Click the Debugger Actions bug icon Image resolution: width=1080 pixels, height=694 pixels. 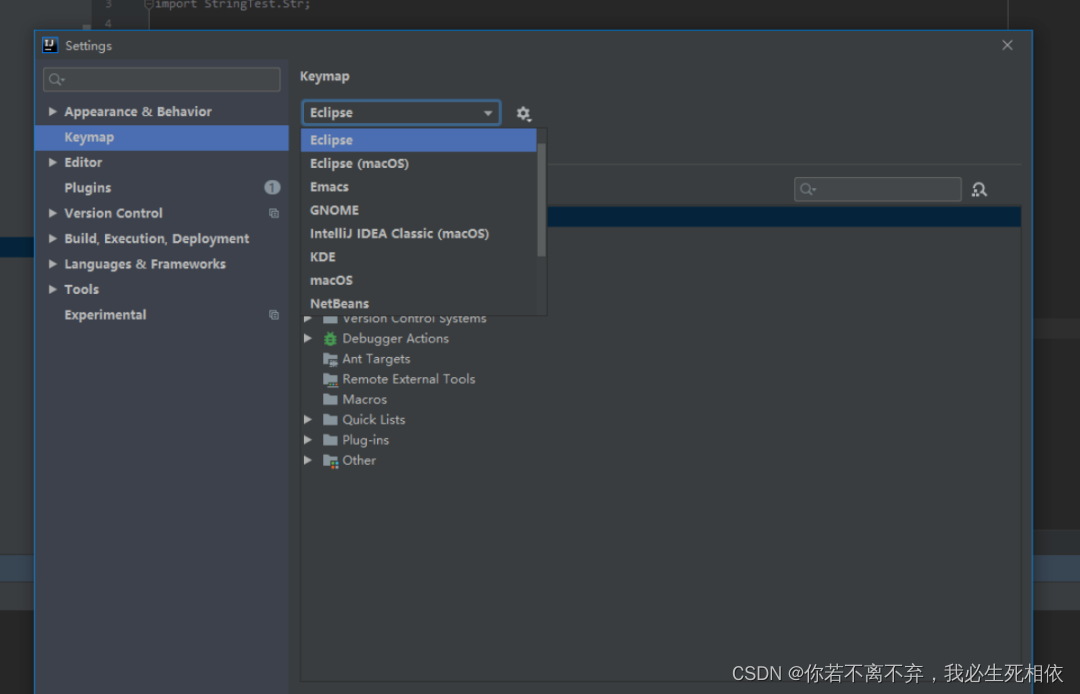[x=331, y=339]
